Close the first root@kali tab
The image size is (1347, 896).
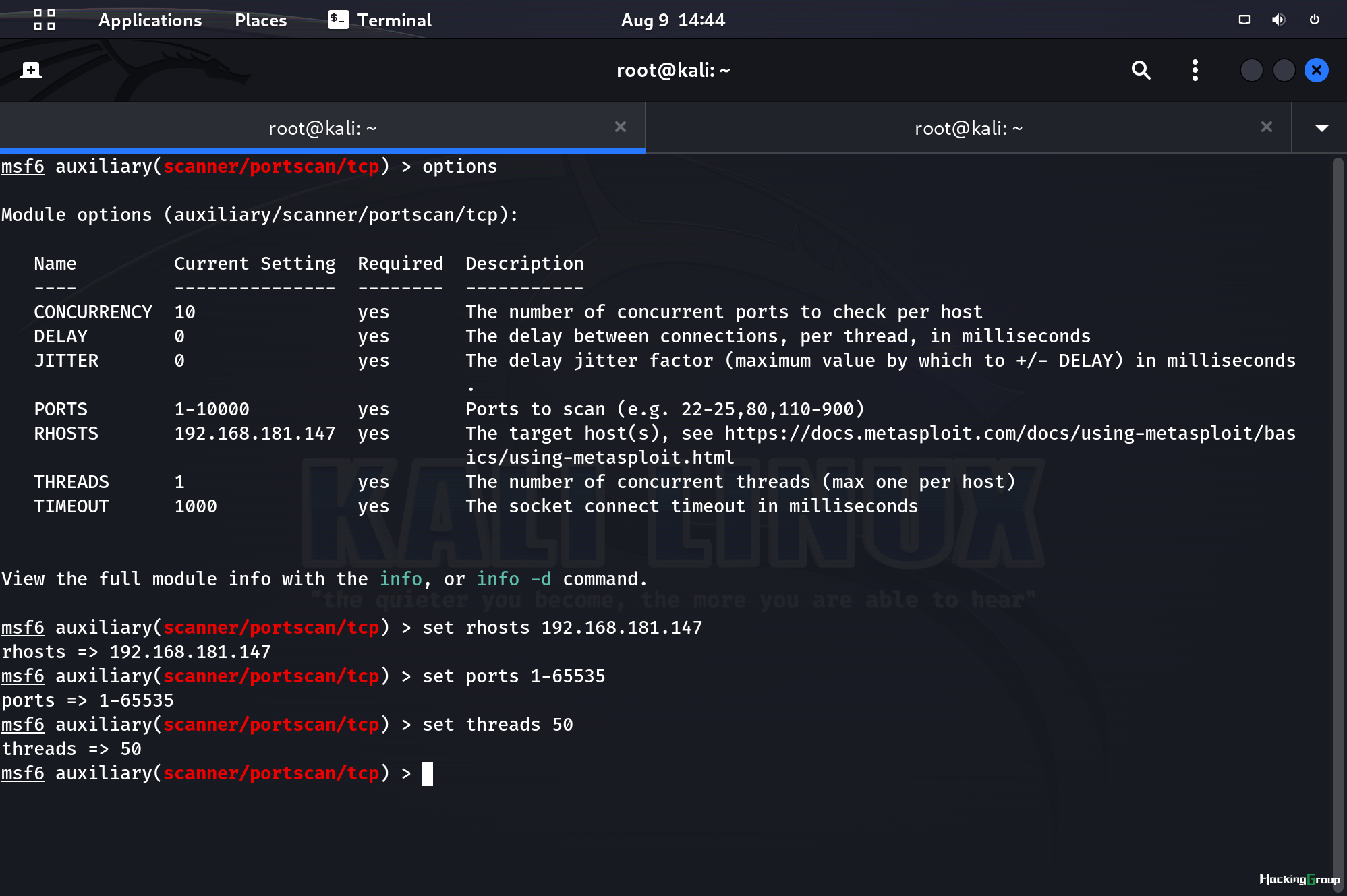click(x=621, y=127)
